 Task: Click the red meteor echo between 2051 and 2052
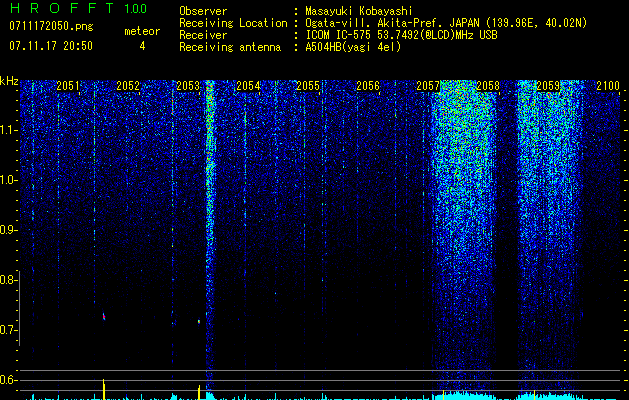coord(104,317)
